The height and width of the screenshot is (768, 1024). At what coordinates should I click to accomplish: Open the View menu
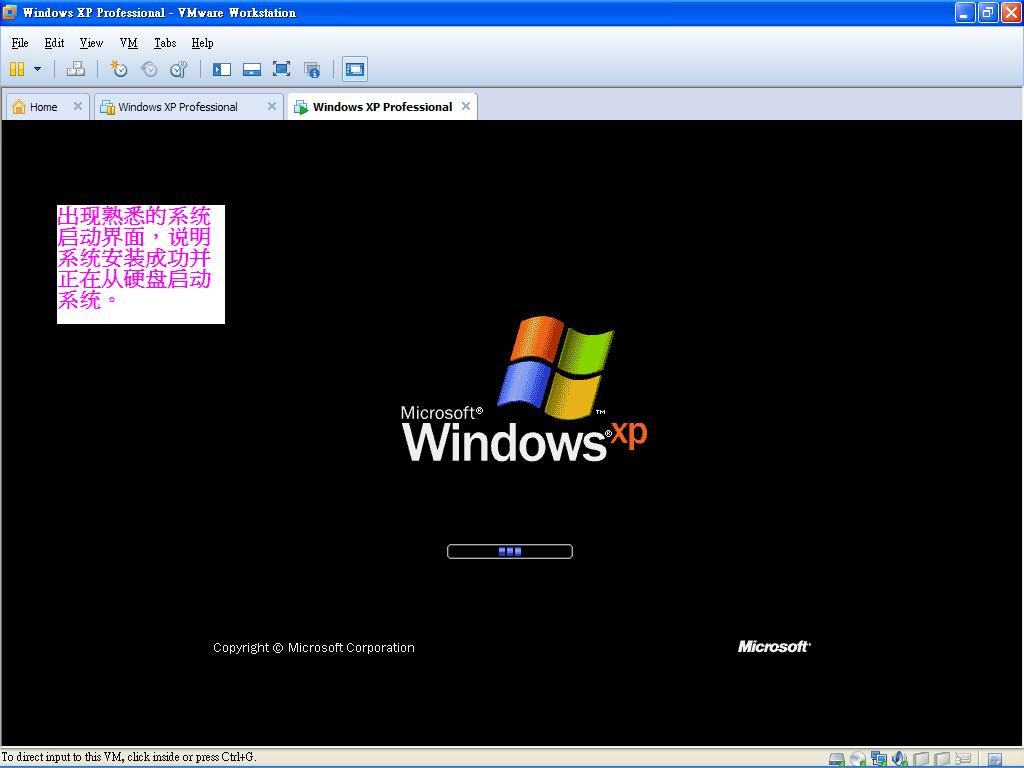91,43
